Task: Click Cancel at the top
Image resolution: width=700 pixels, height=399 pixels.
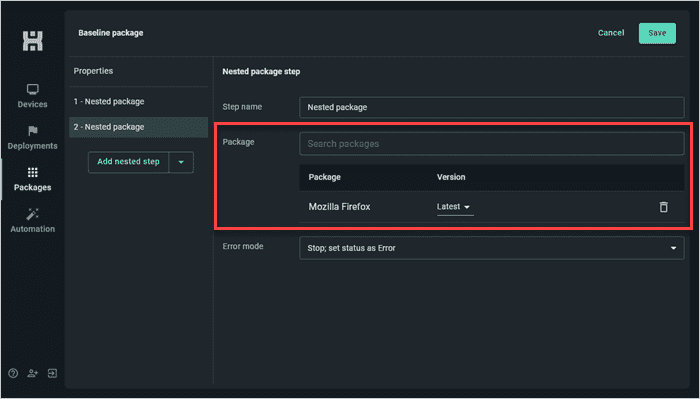Action: 611,33
